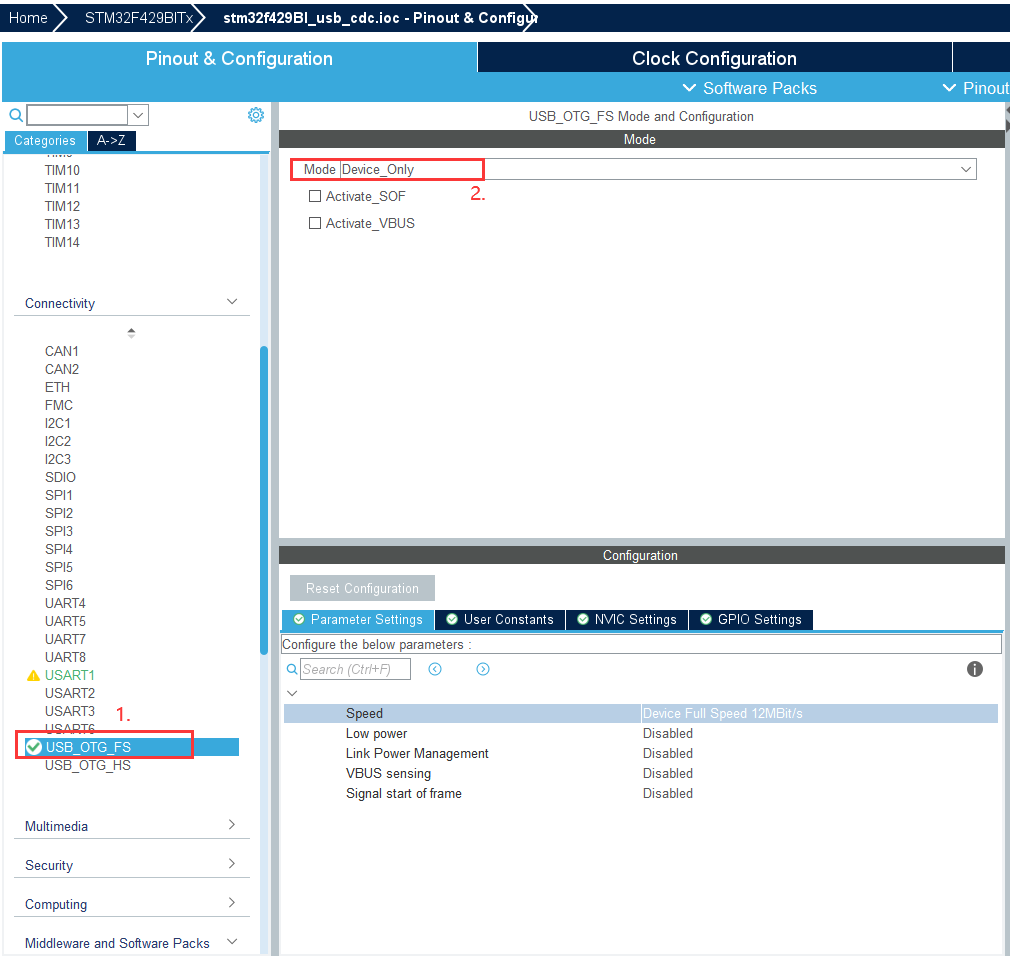
Task: Enable the Activate_SOF checkbox
Action: 315,196
